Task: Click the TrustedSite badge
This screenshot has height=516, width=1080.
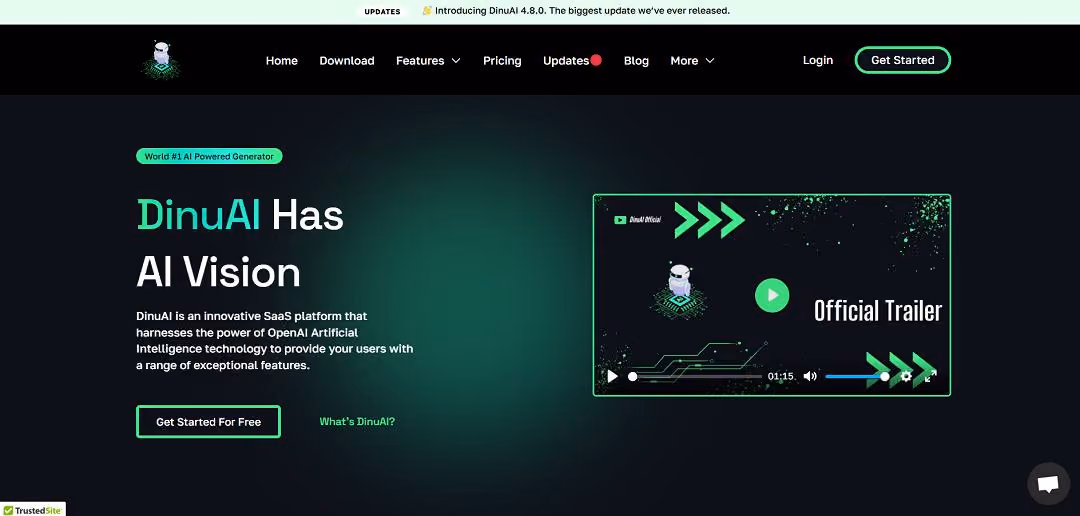Action: (32, 510)
